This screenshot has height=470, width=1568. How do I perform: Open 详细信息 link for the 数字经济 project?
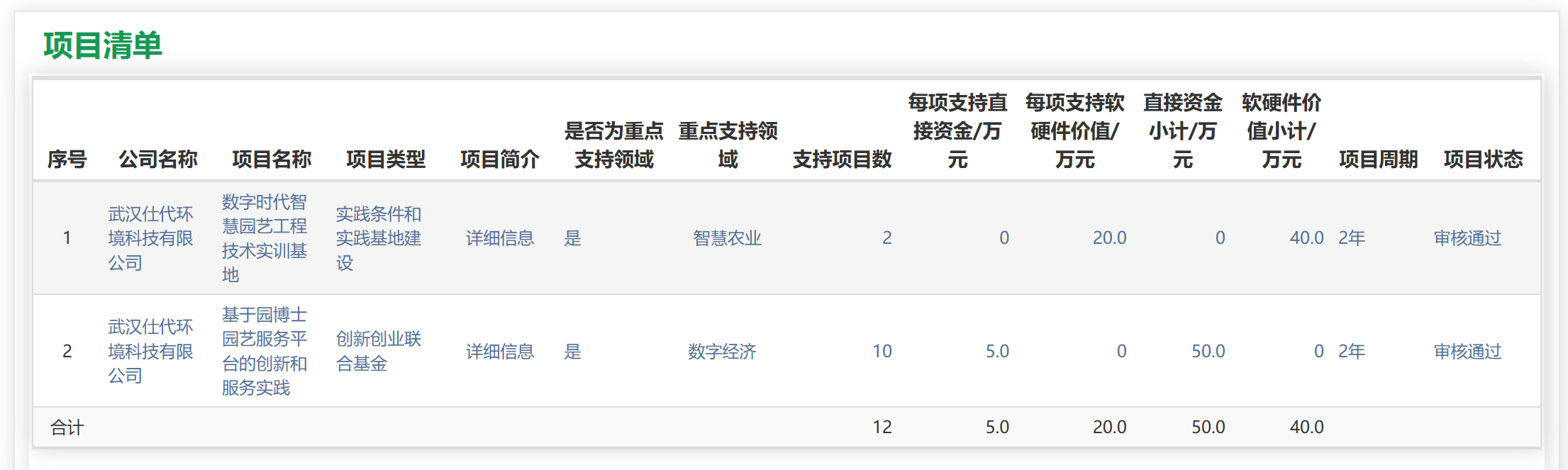499,352
